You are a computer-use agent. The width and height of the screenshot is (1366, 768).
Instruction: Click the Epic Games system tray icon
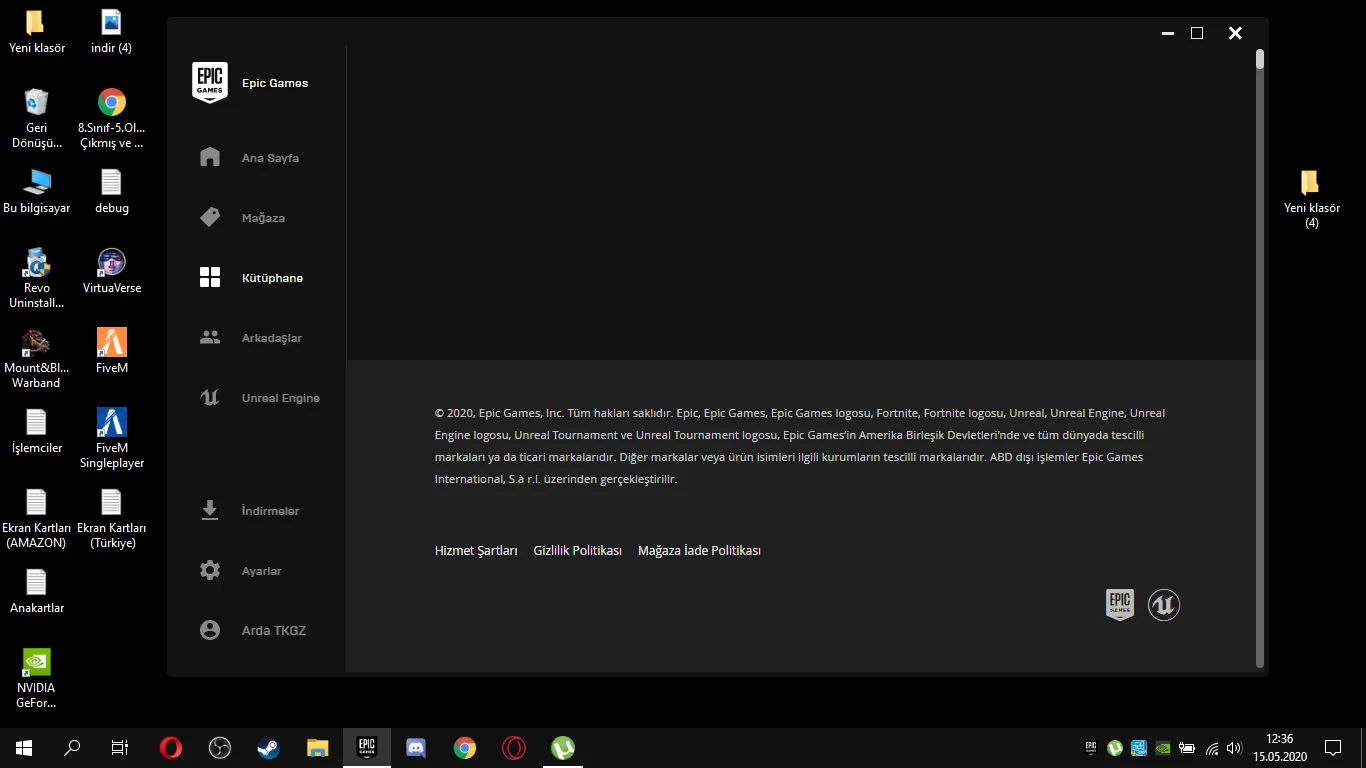tap(1091, 748)
